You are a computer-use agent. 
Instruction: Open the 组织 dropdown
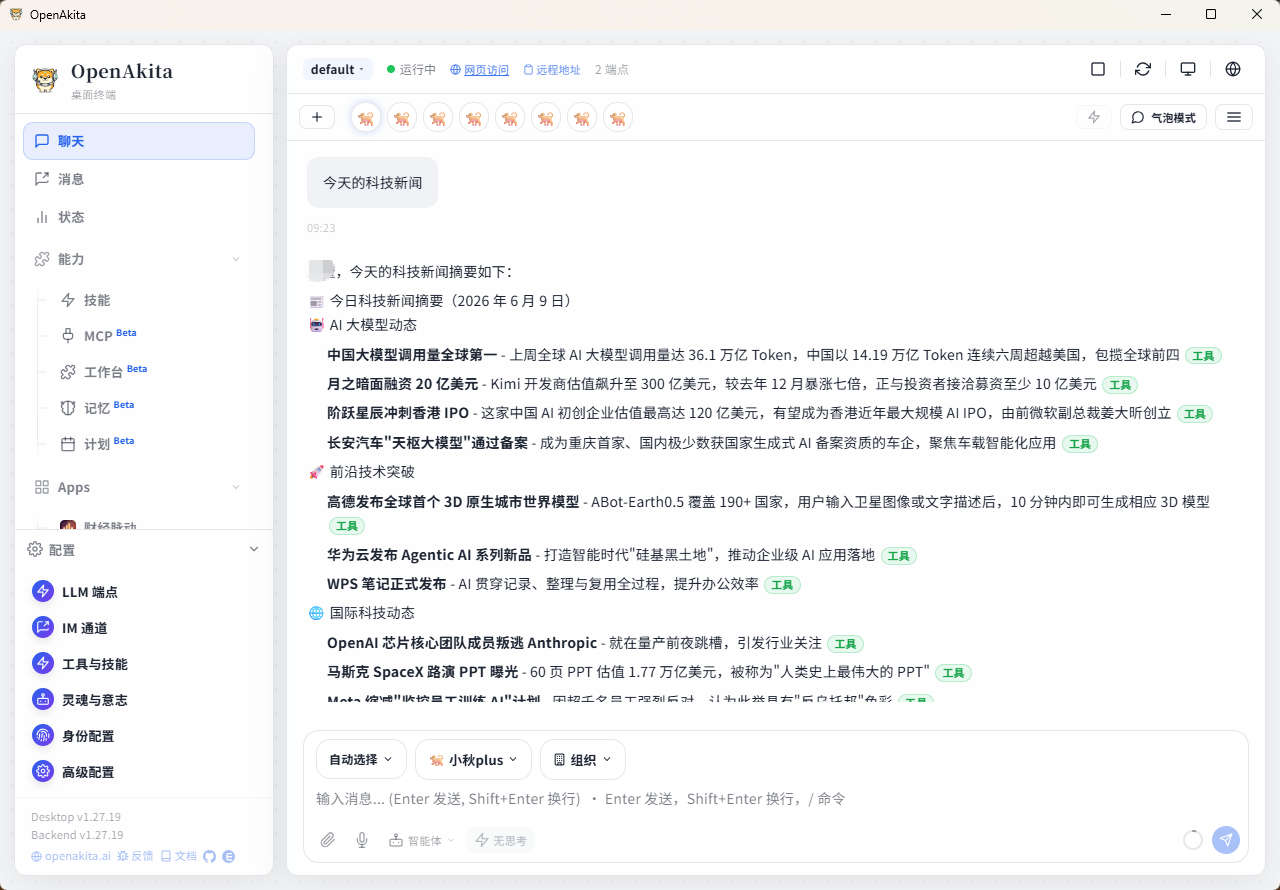tap(583, 760)
